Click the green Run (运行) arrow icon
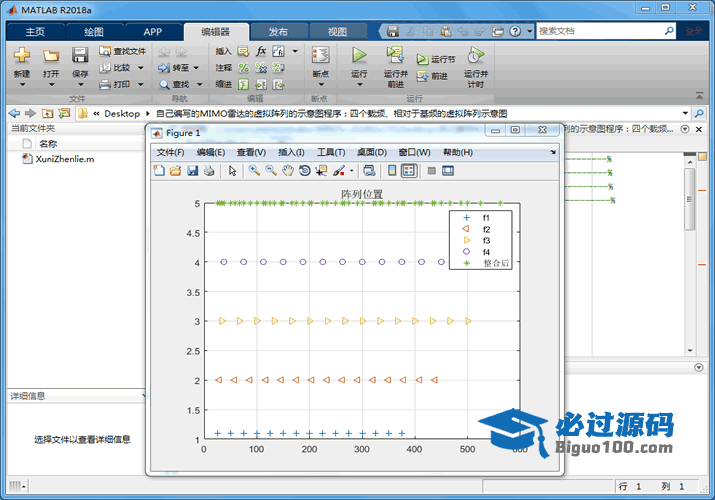 (359, 55)
